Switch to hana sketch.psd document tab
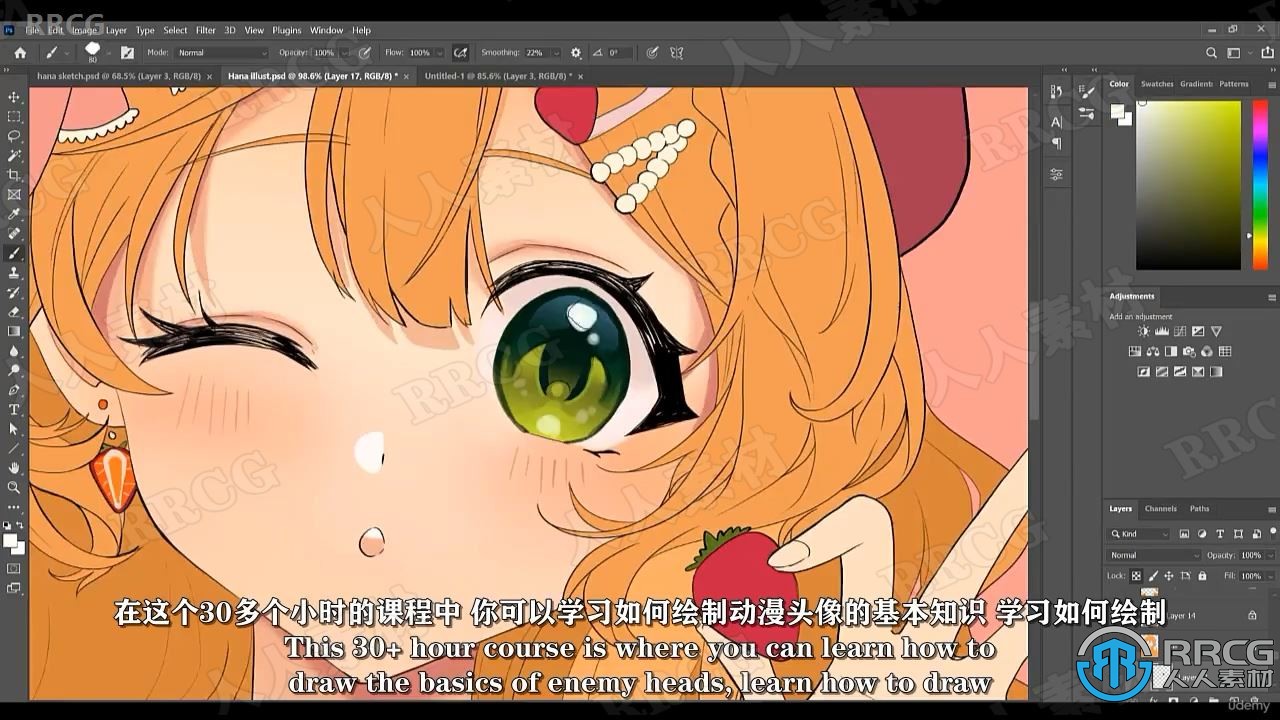The height and width of the screenshot is (720, 1280). pos(119,76)
